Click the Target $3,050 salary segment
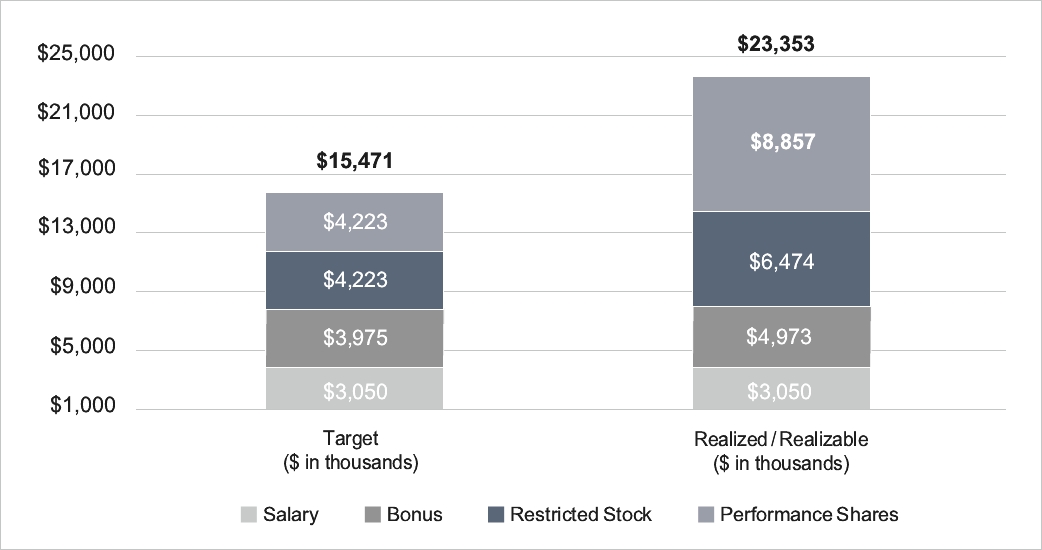1042x550 pixels. pyautogui.click(x=354, y=389)
